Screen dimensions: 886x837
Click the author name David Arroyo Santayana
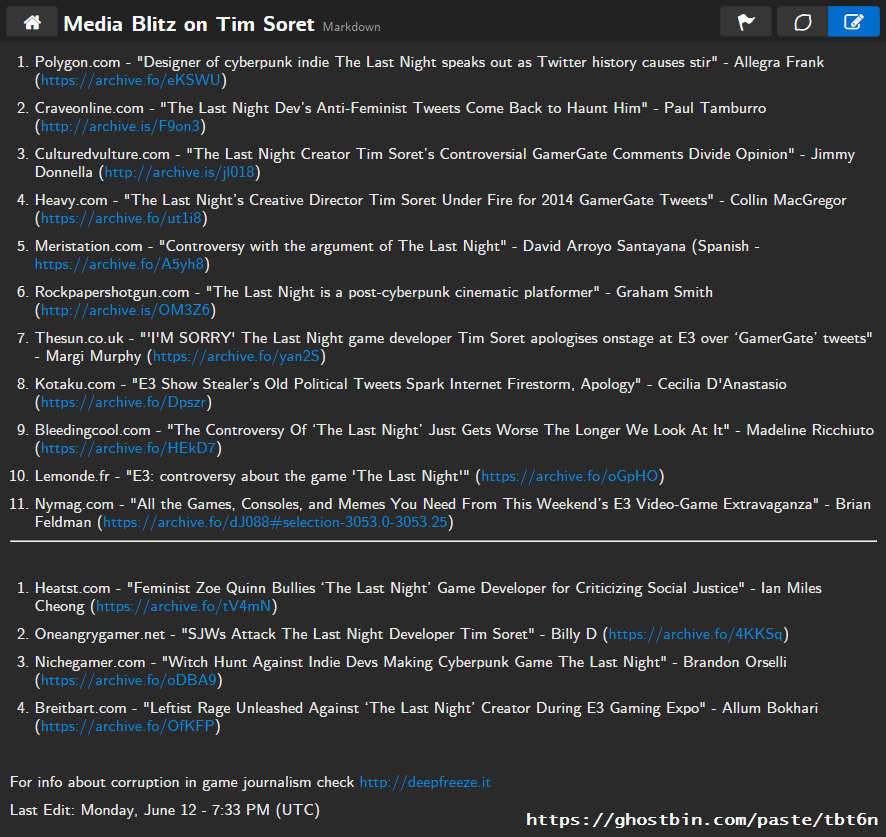pyautogui.click(x=604, y=246)
